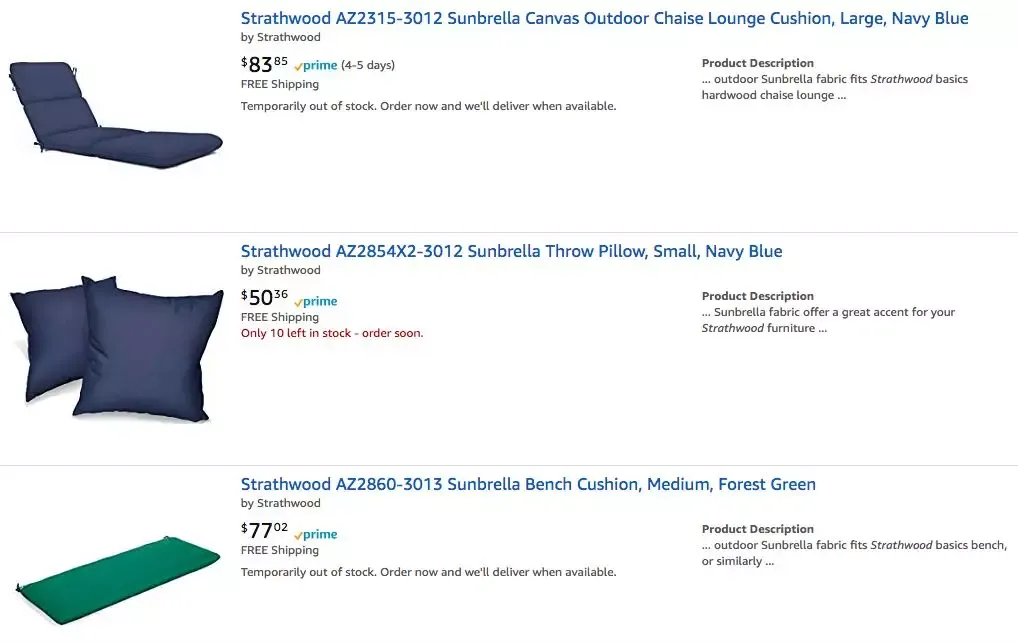Viewport: 1018px width, 642px height.
Task: Click "by Strathwood" under the bench cushion
Action: (x=281, y=503)
